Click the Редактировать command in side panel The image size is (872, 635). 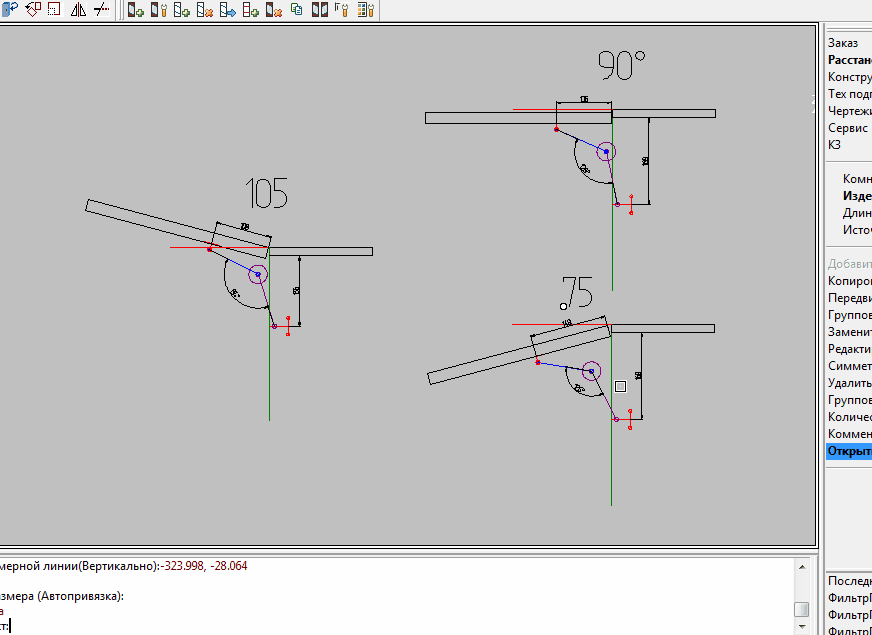click(x=849, y=349)
